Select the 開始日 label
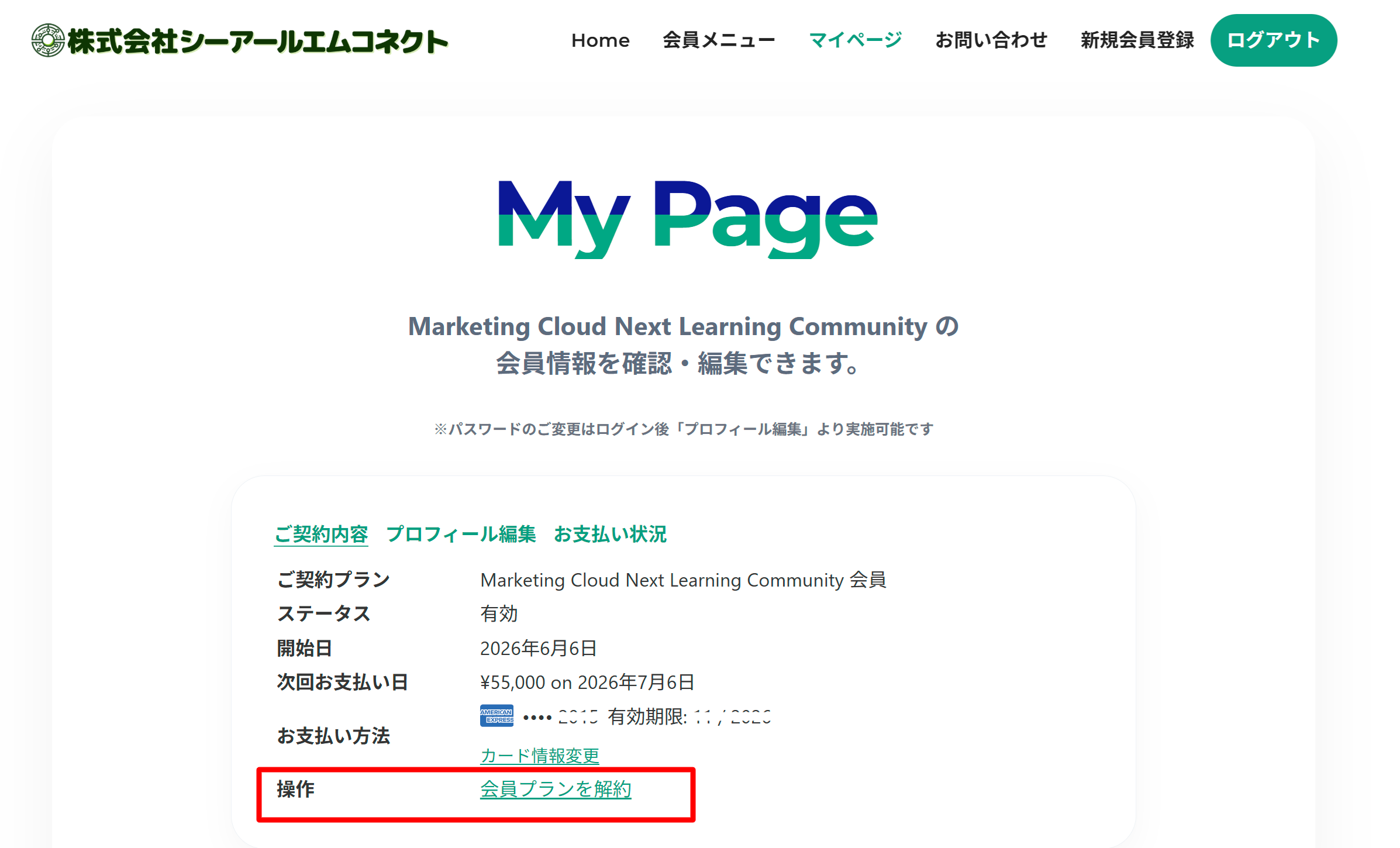This screenshot has height=848, width=1400. coord(304,648)
